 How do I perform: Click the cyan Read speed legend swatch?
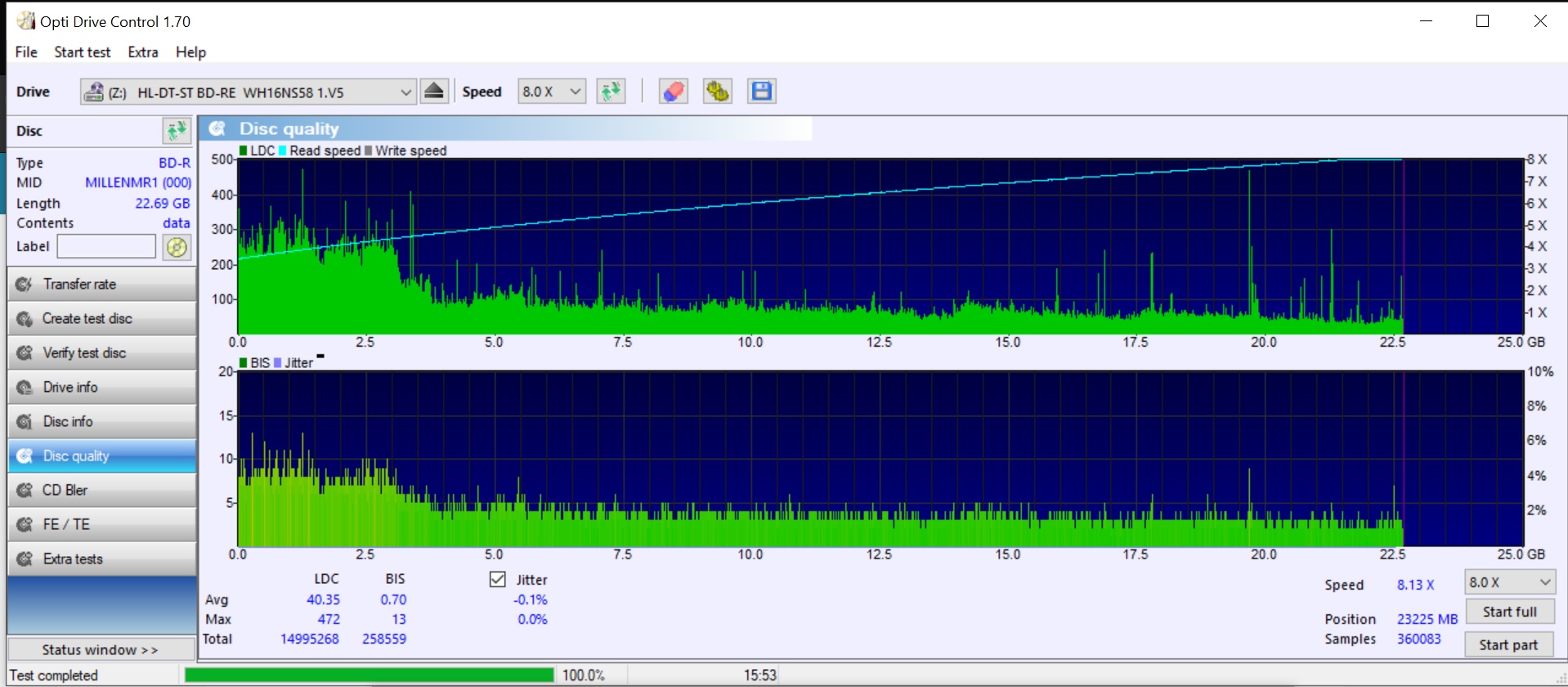click(283, 150)
